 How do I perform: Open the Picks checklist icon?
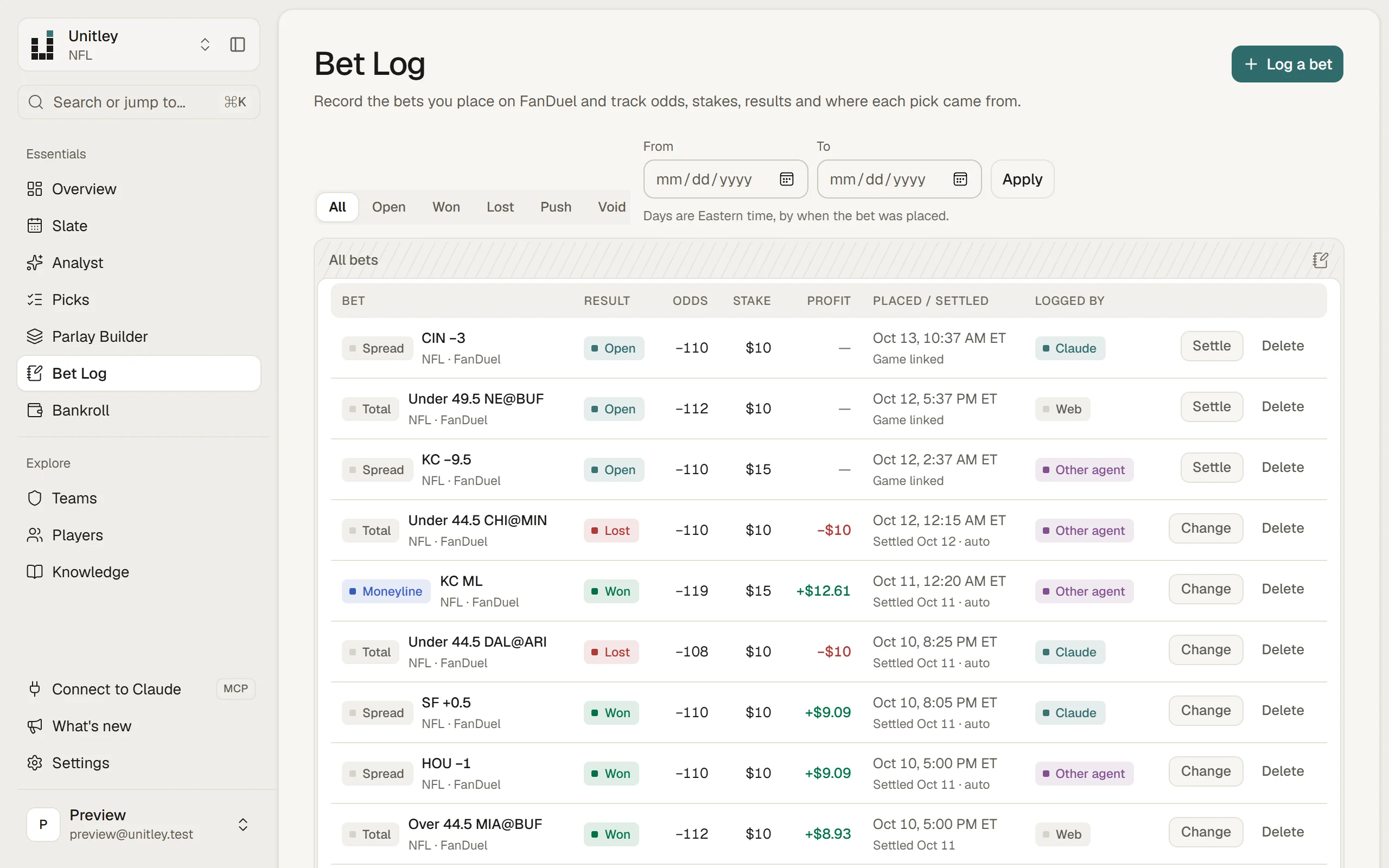[34, 299]
